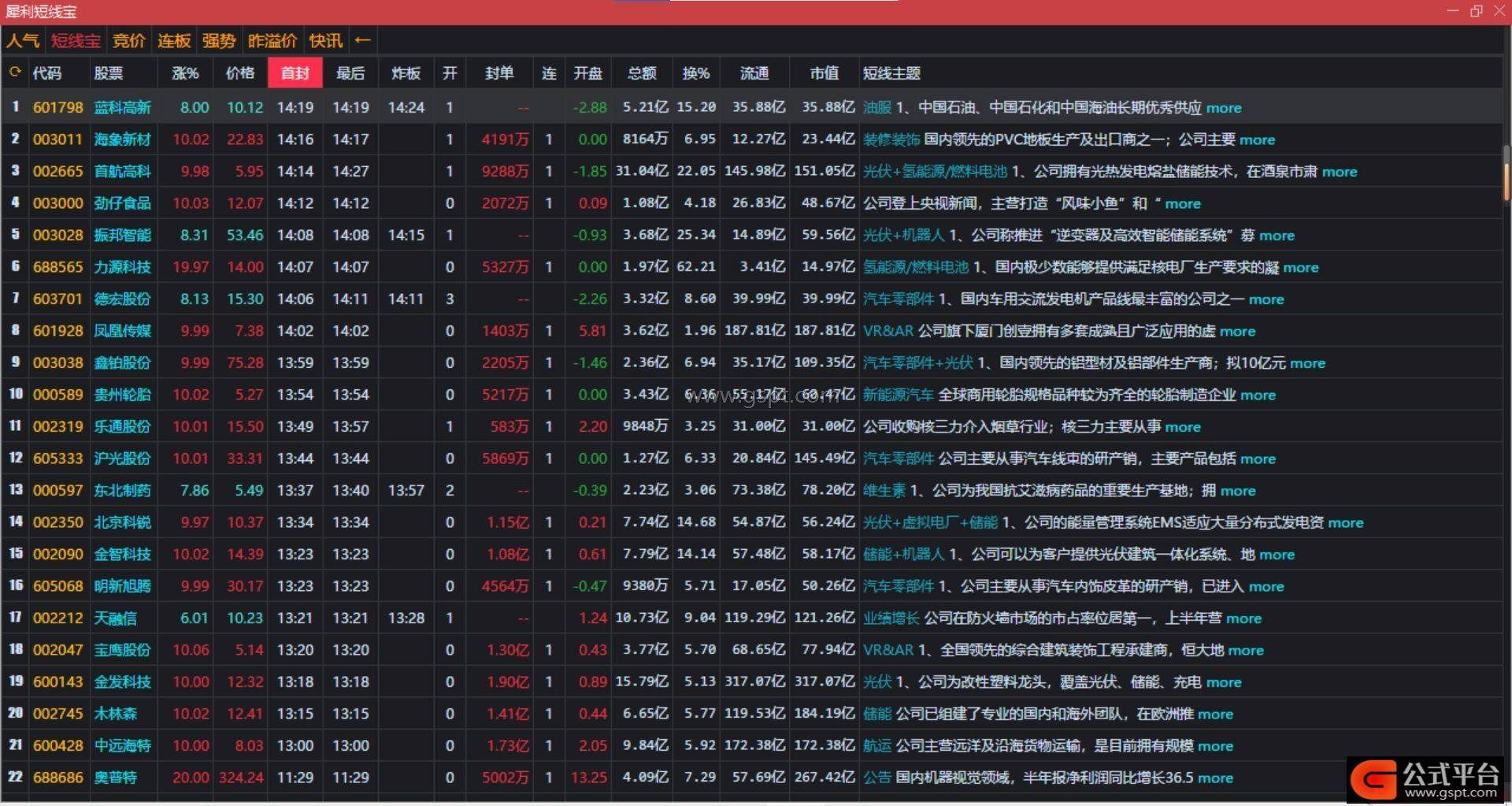Select stock name 振邦智能
Image resolution: width=1512 pixels, height=806 pixels.
[123, 236]
